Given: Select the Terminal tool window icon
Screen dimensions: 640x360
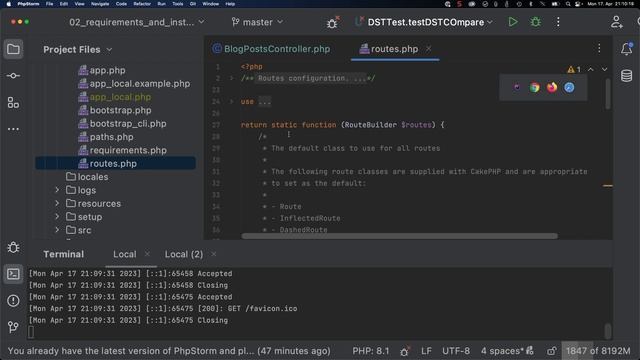Looking at the screenshot, I should point(13,274).
